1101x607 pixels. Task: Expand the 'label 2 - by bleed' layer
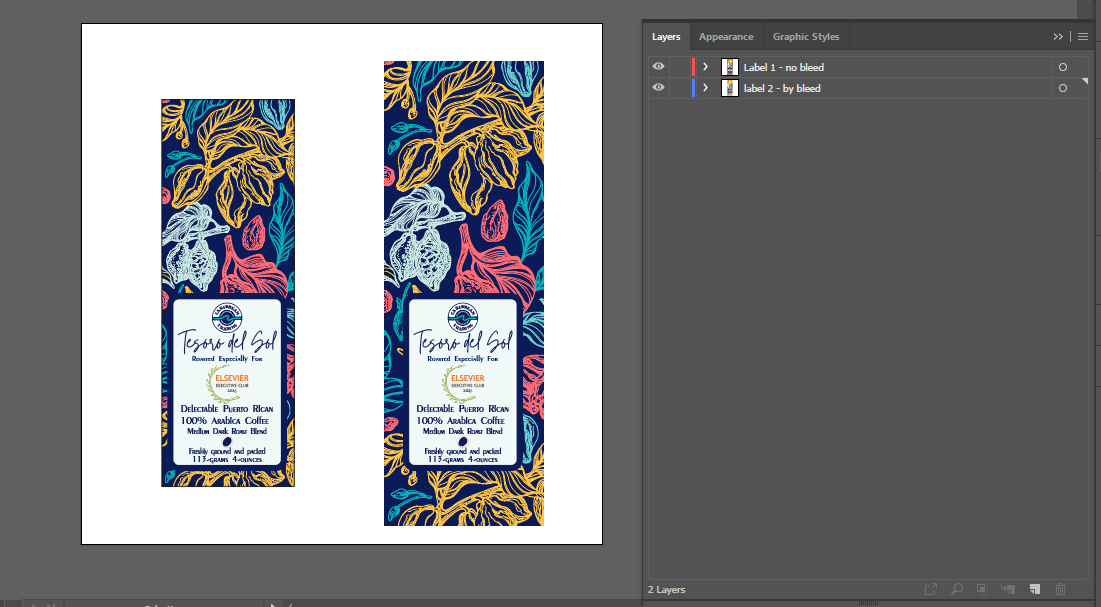706,88
